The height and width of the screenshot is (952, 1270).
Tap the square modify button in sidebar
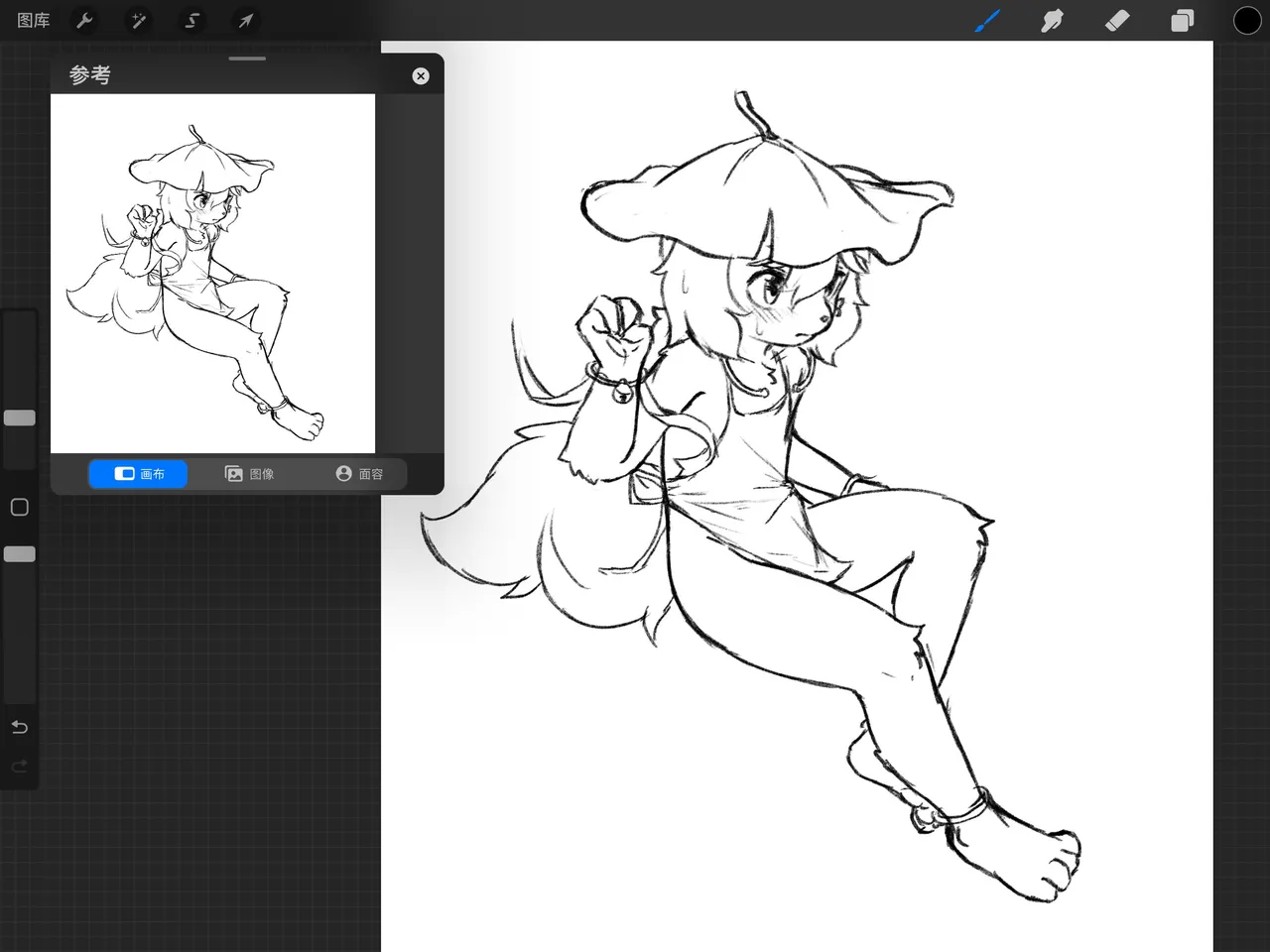pyautogui.click(x=19, y=508)
